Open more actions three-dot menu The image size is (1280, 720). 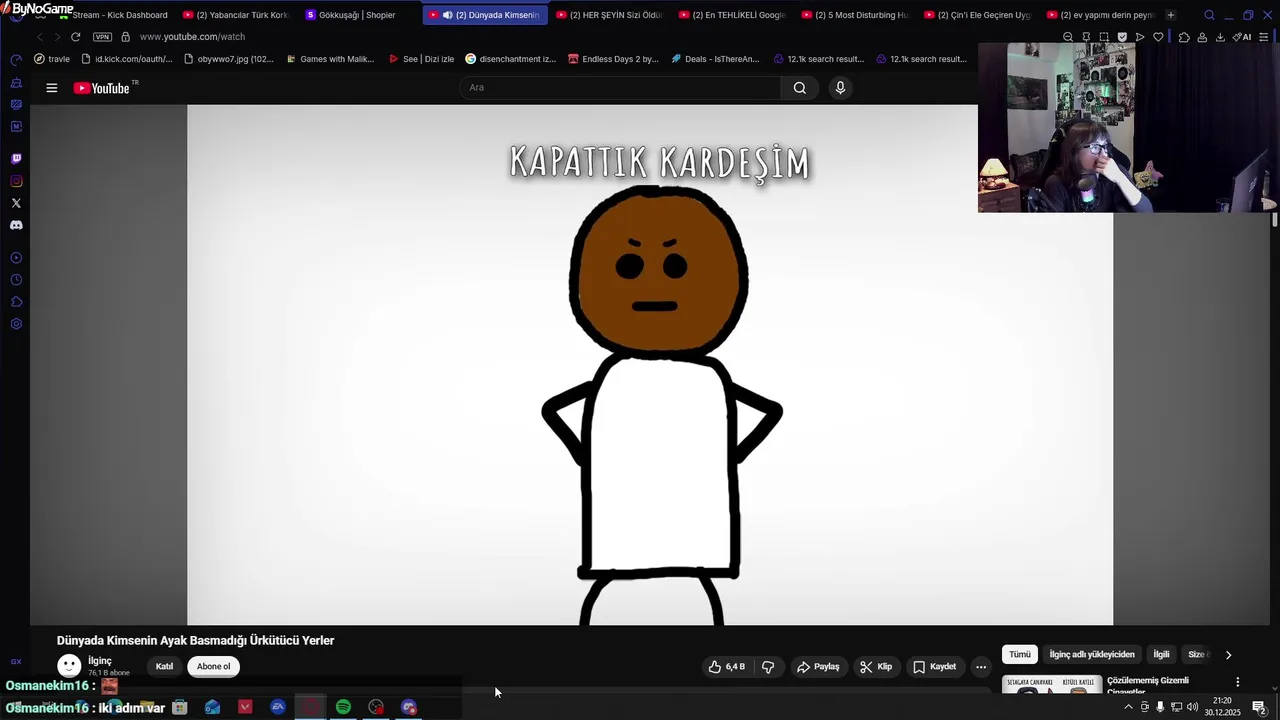[x=981, y=666]
